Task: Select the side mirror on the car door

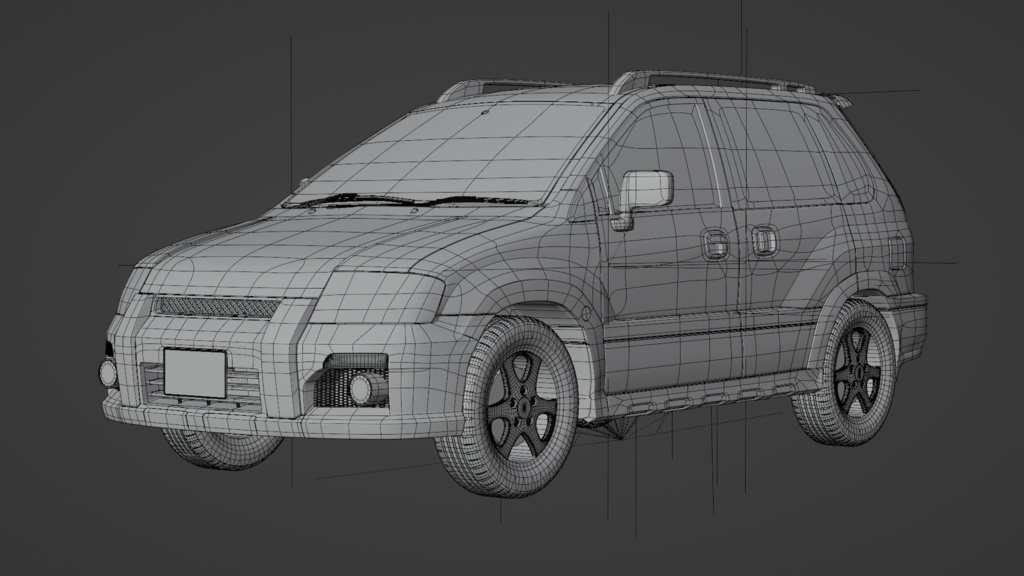Action: (643, 198)
